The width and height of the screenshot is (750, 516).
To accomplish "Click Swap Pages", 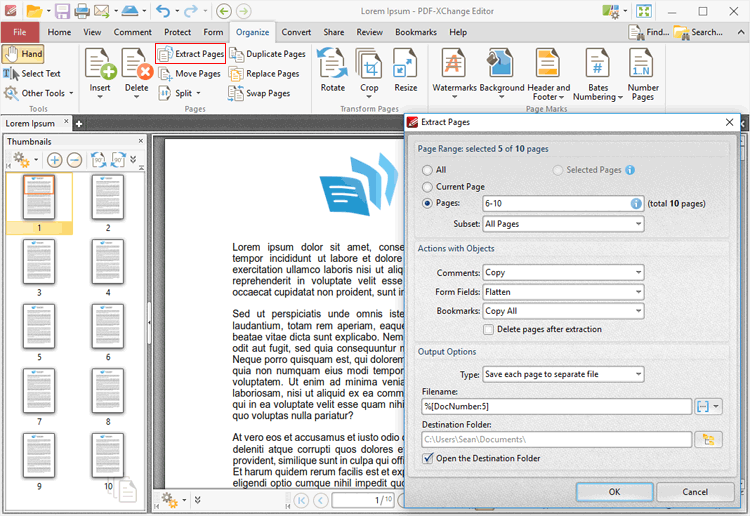I will (x=259, y=93).
